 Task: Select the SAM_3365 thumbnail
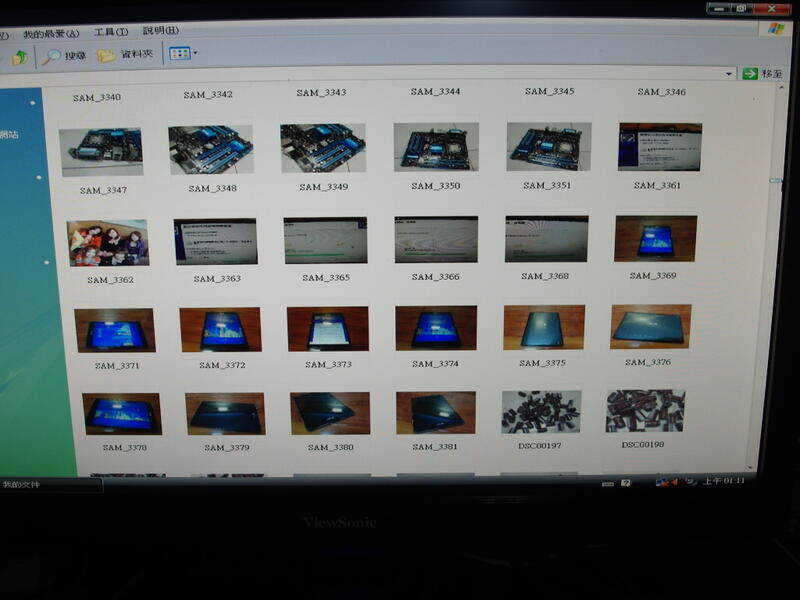coord(325,240)
